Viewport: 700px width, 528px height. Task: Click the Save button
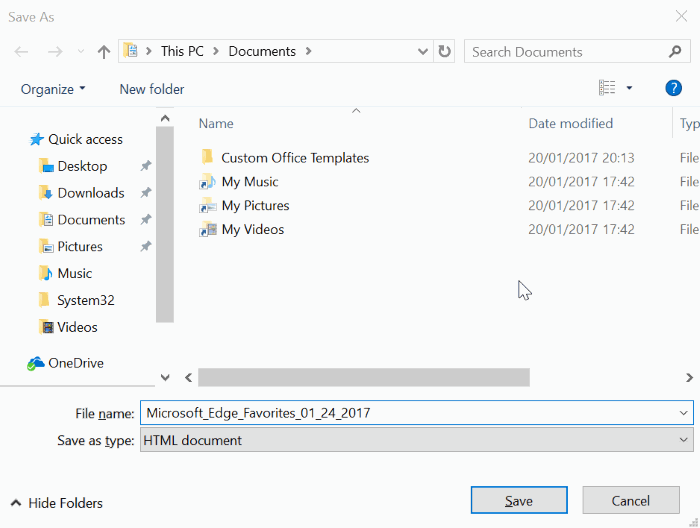(519, 501)
